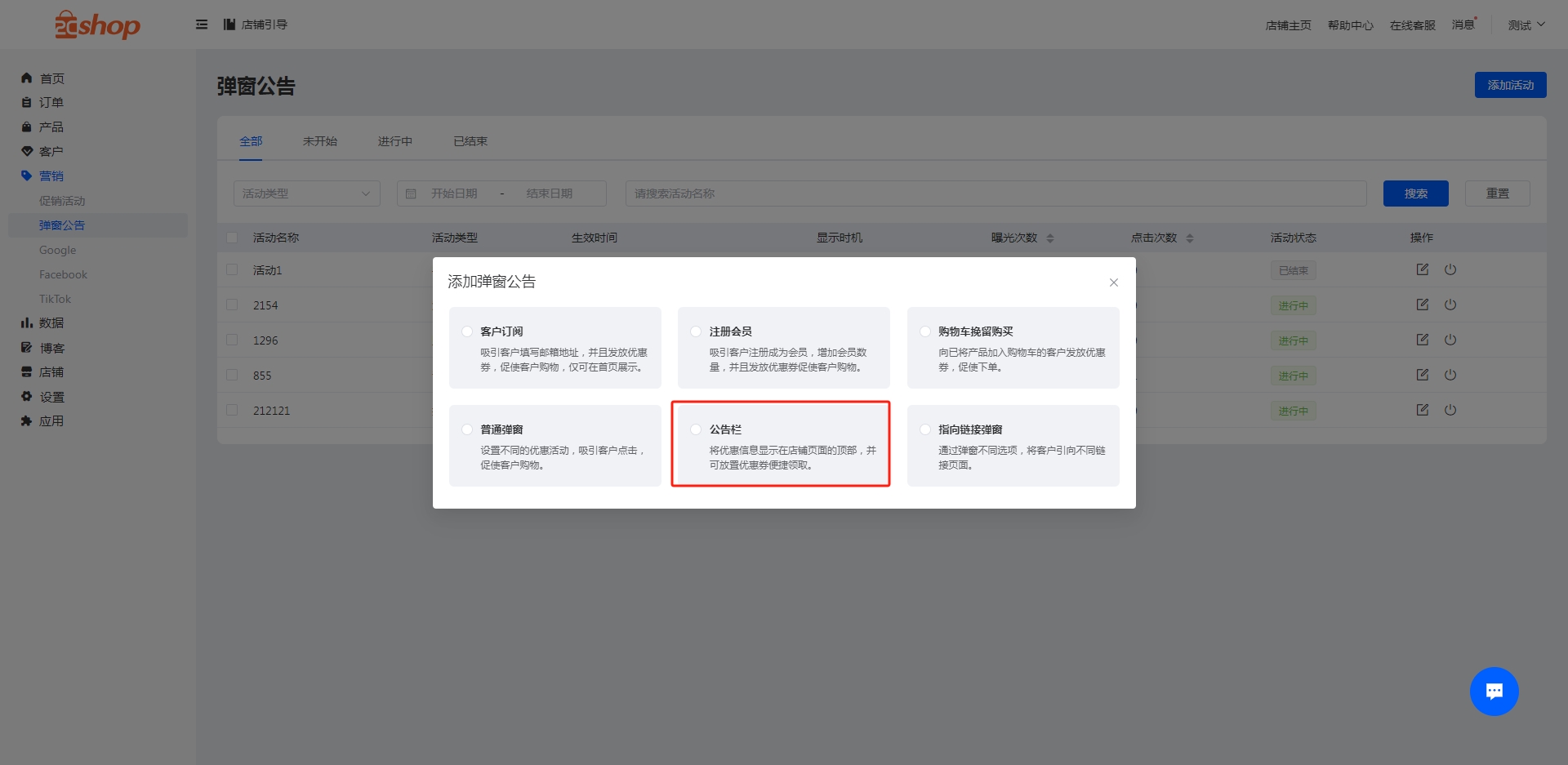Switch to the 进行中 tab
The height and width of the screenshot is (765, 1568).
[394, 141]
